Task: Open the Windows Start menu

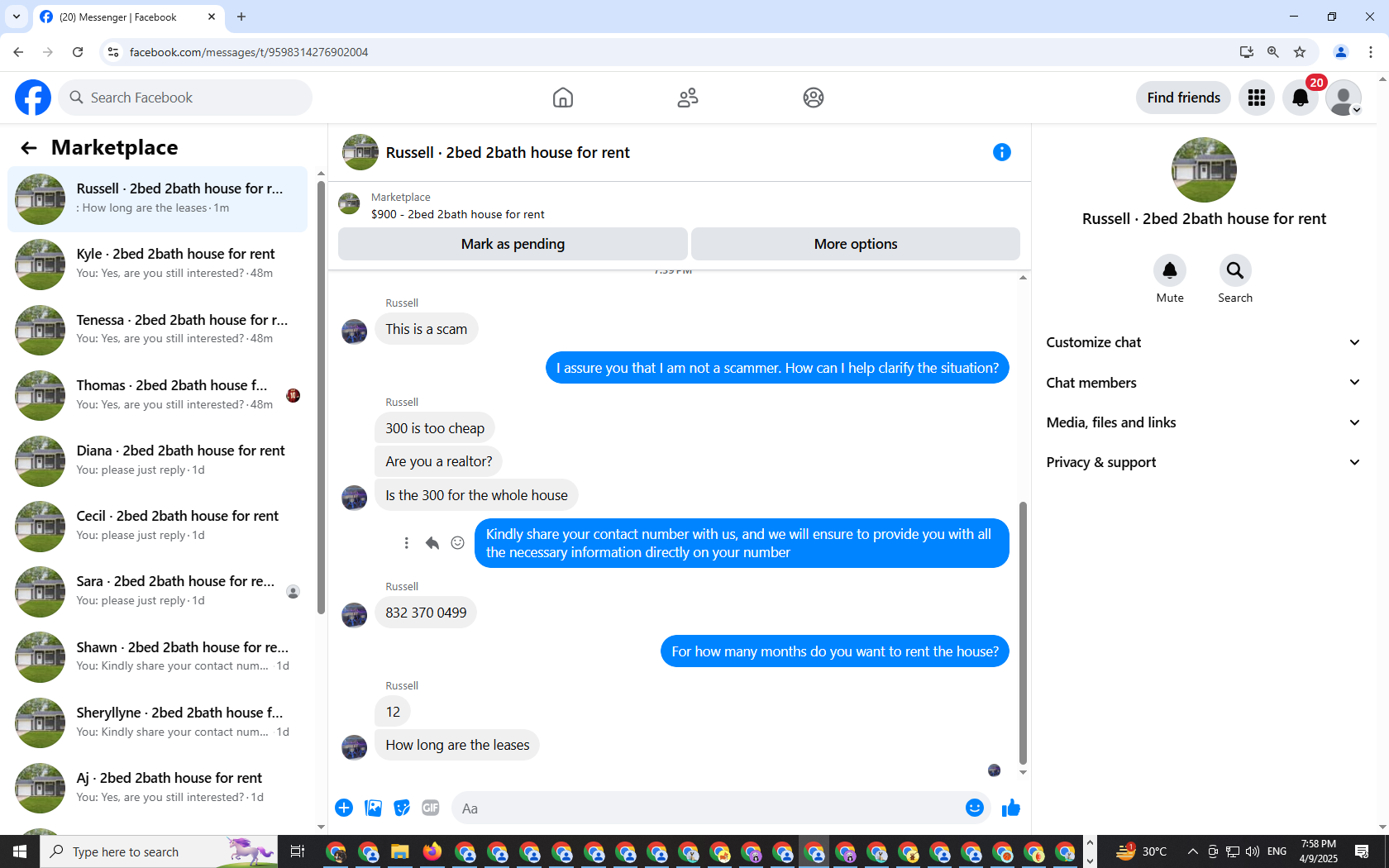Action: pos(20,851)
